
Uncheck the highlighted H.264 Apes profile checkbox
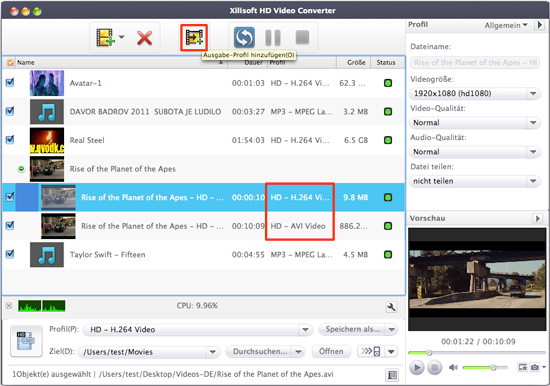(10, 197)
